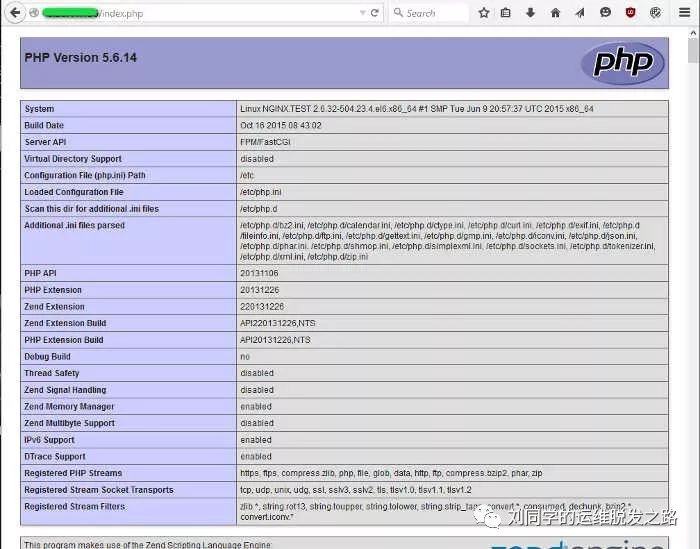Go back with the browser back arrow
Viewport: 700px width, 549px height.
pyautogui.click(x=15, y=13)
